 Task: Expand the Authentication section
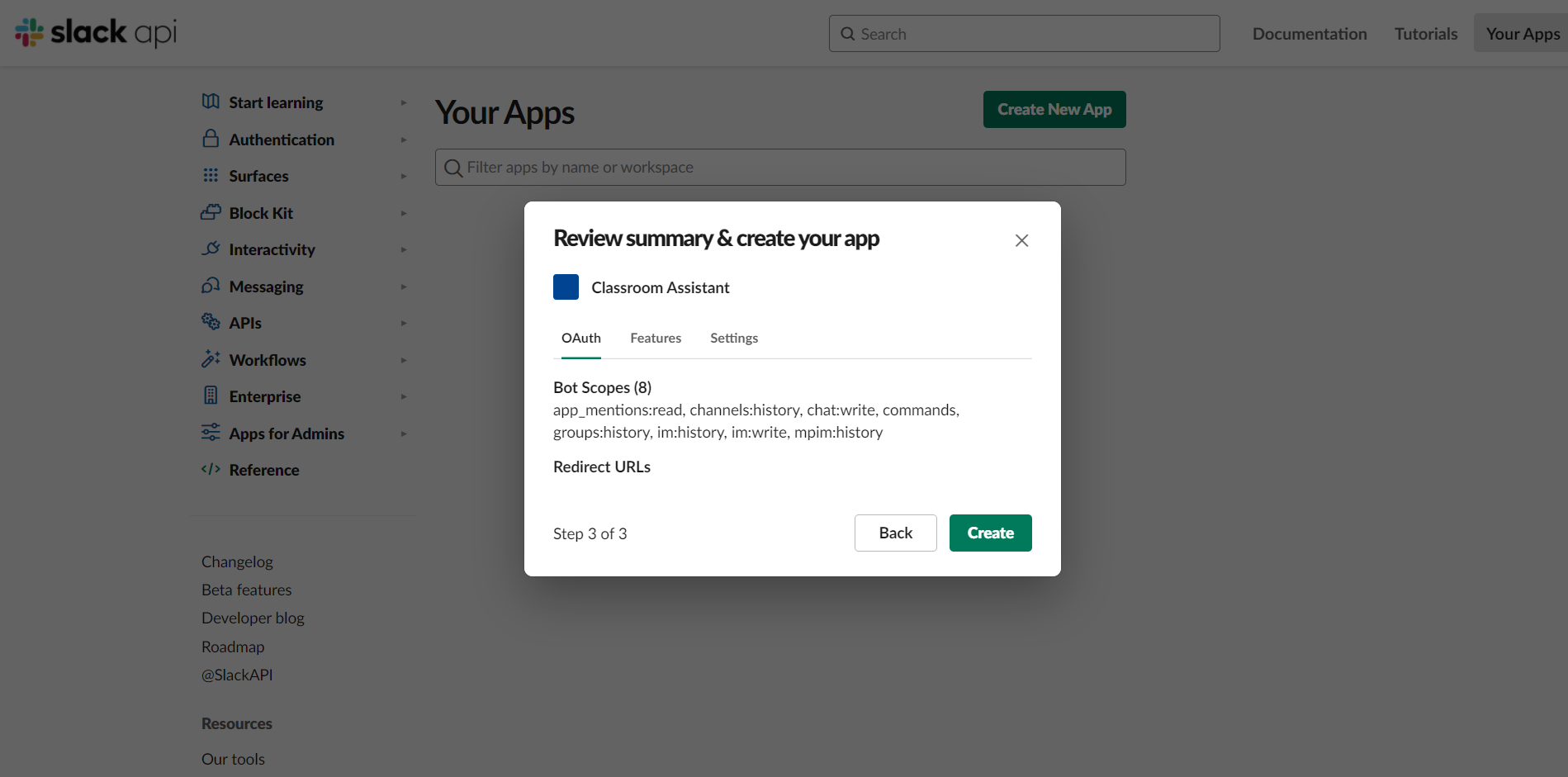point(404,140)
